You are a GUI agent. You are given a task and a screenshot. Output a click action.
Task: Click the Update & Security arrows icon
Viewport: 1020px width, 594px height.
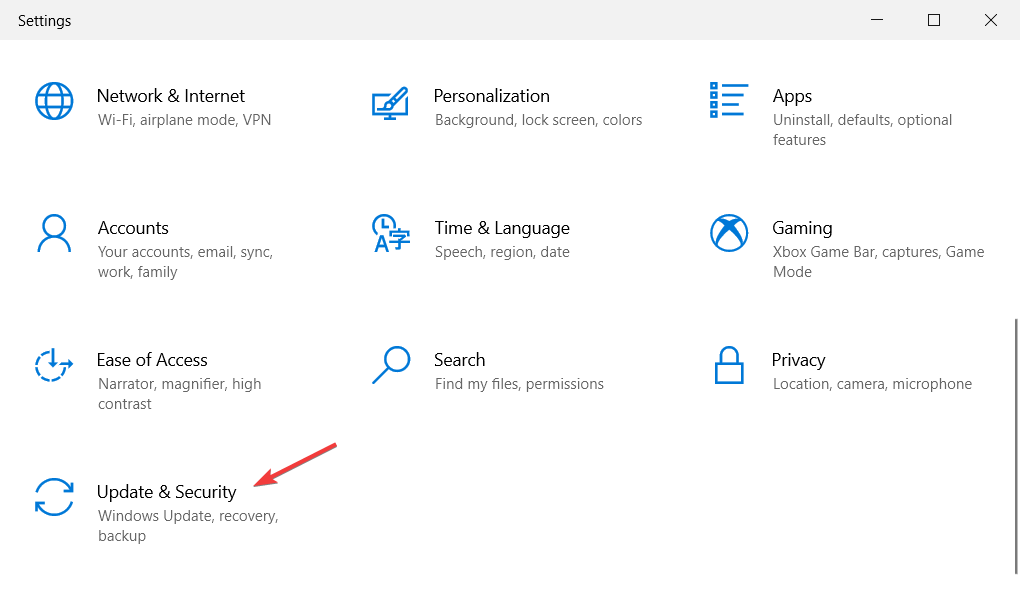[x=54, y=497]
